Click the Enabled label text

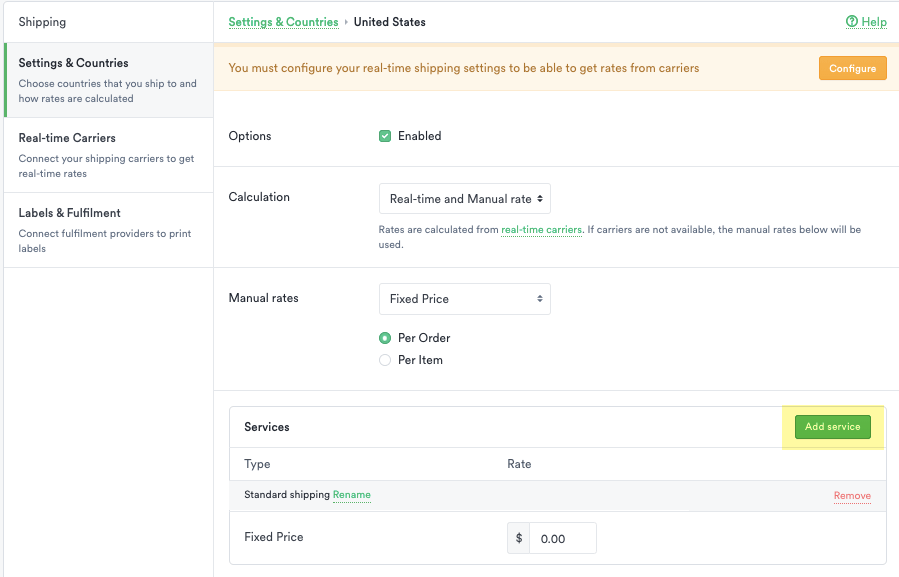[x=420, y=136]
